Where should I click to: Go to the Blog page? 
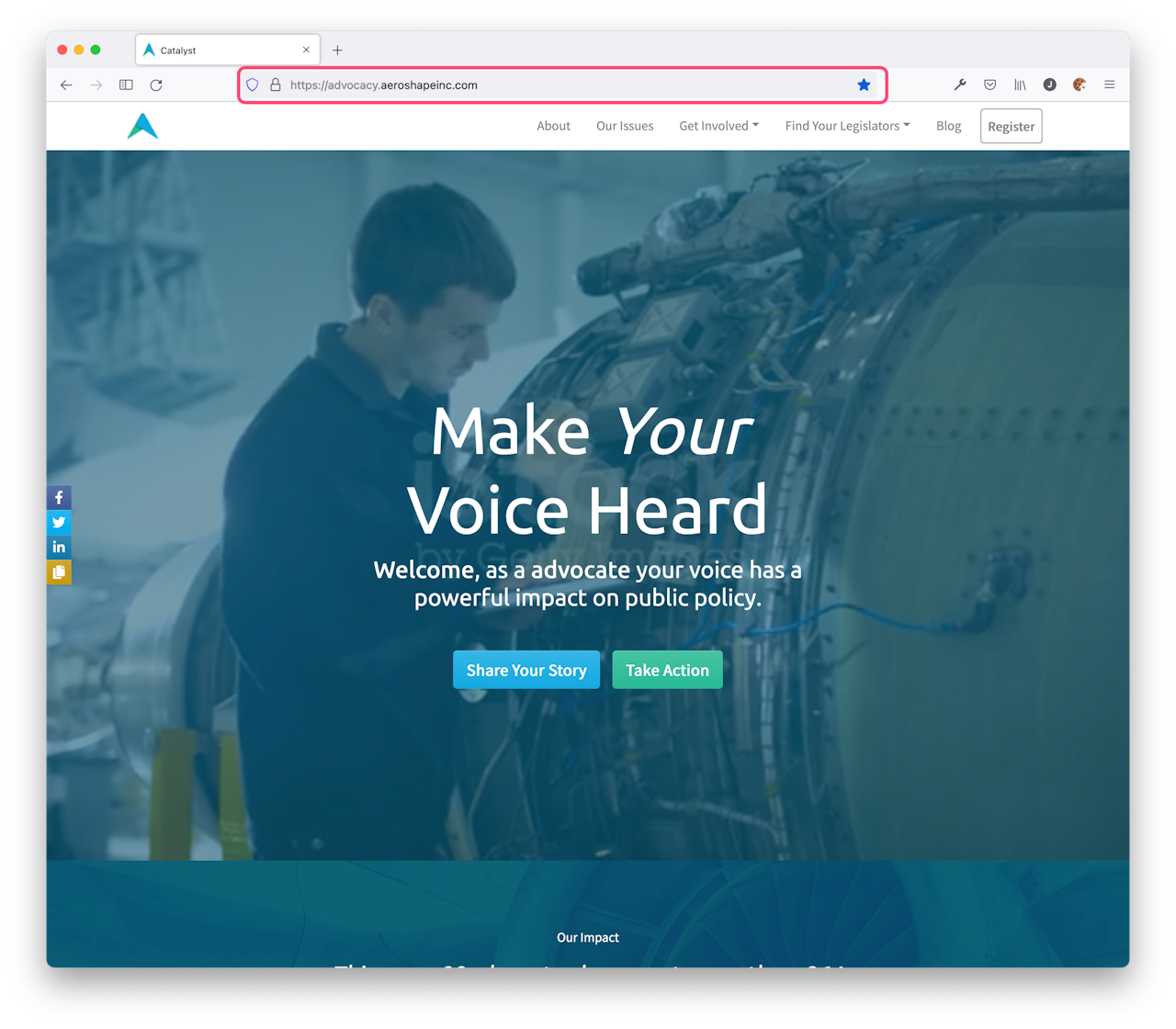(948, 126)
